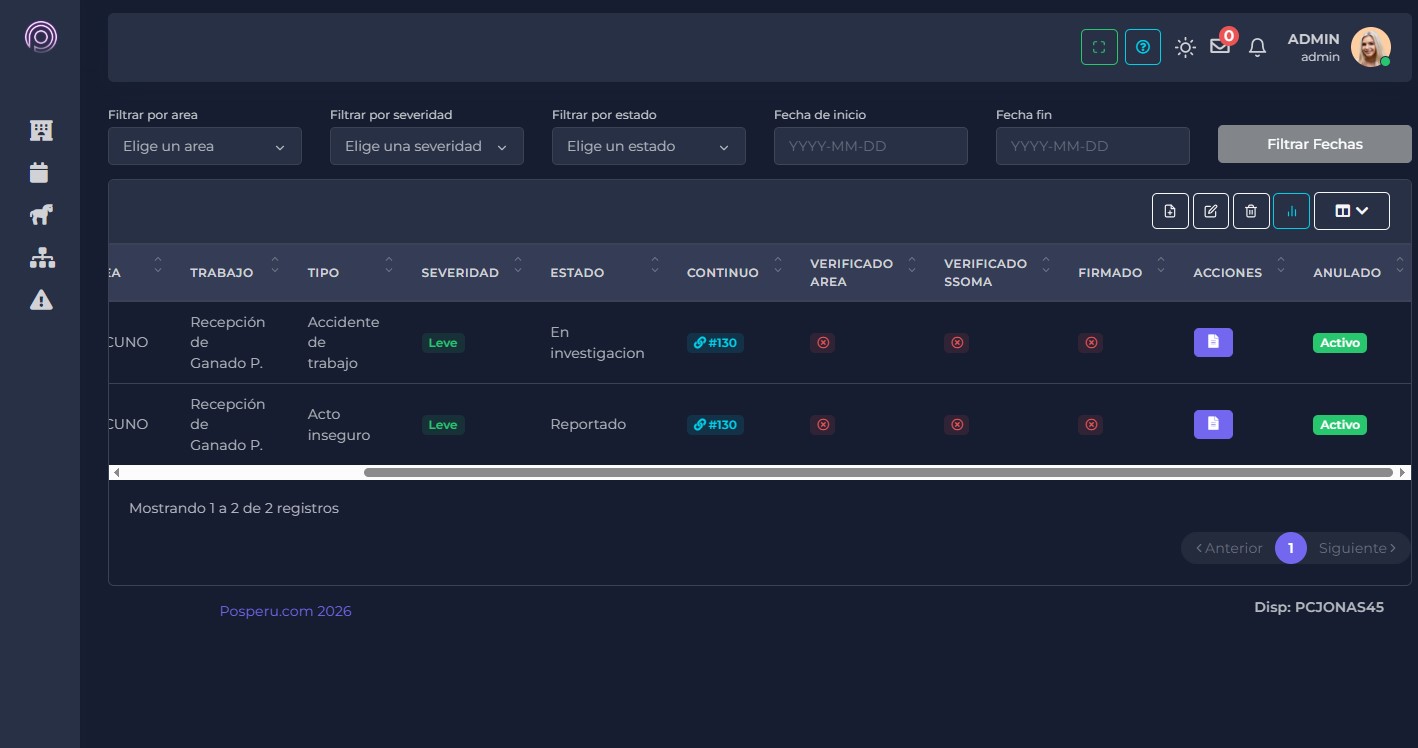Click the Activo badge in the Reportado row
Viewport: 1418px width, 748px height.
[1340, 425]
